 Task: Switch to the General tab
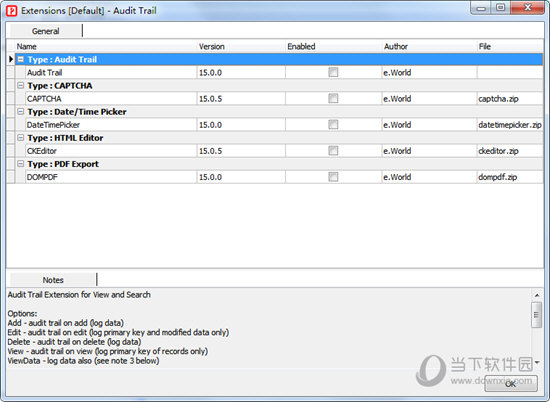point(46,31)
